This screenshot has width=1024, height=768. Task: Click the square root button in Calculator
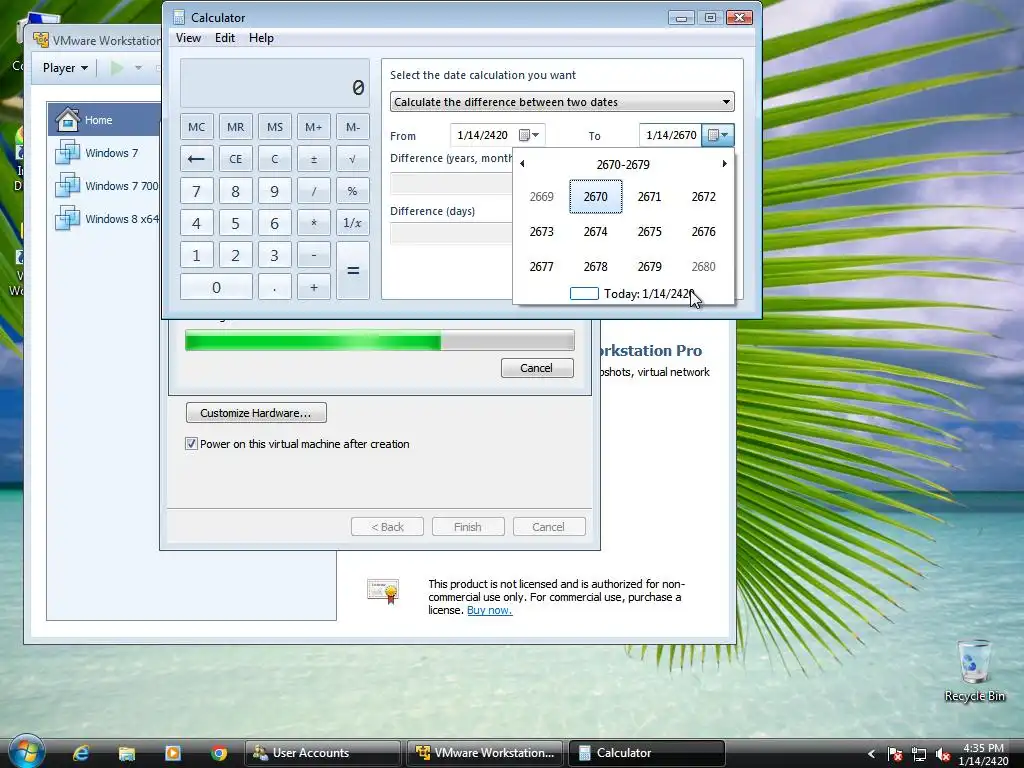point(353,159)
